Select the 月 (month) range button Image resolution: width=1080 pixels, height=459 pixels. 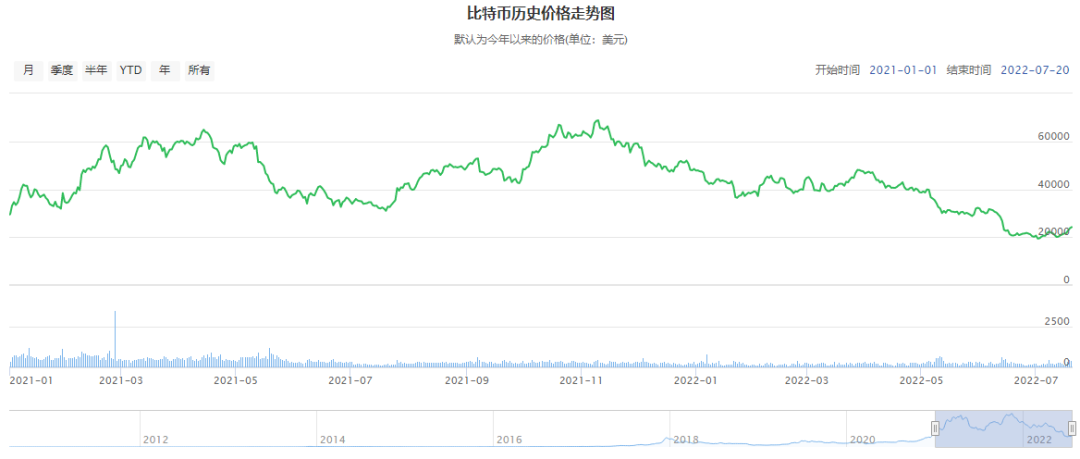[28, 70]
